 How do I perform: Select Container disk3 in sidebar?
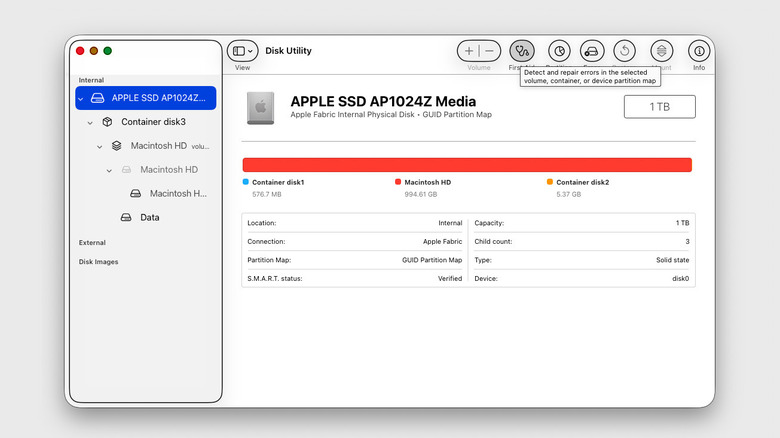coord(146,122)
